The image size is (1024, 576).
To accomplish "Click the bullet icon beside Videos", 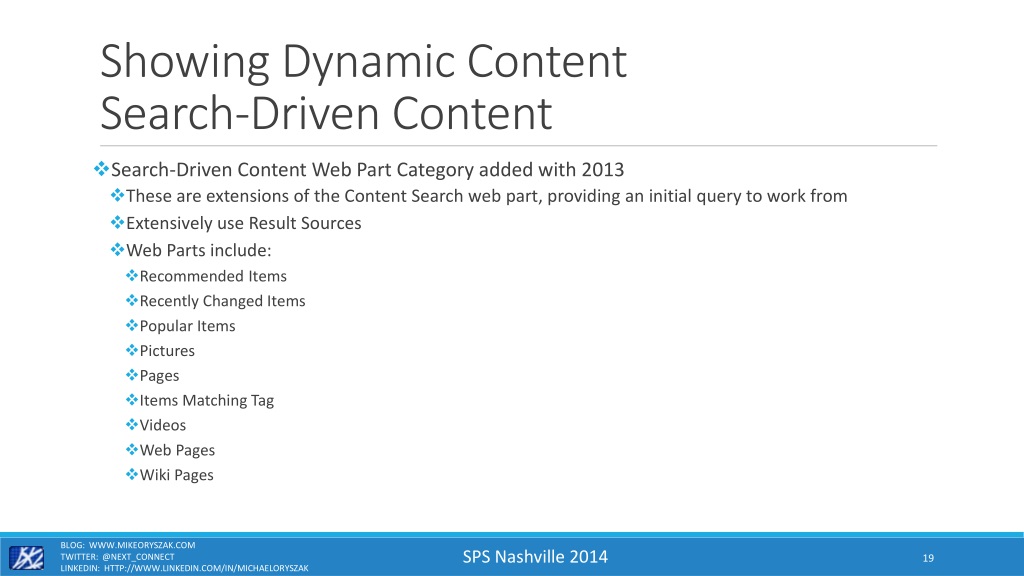I will [x=132, y=425].
